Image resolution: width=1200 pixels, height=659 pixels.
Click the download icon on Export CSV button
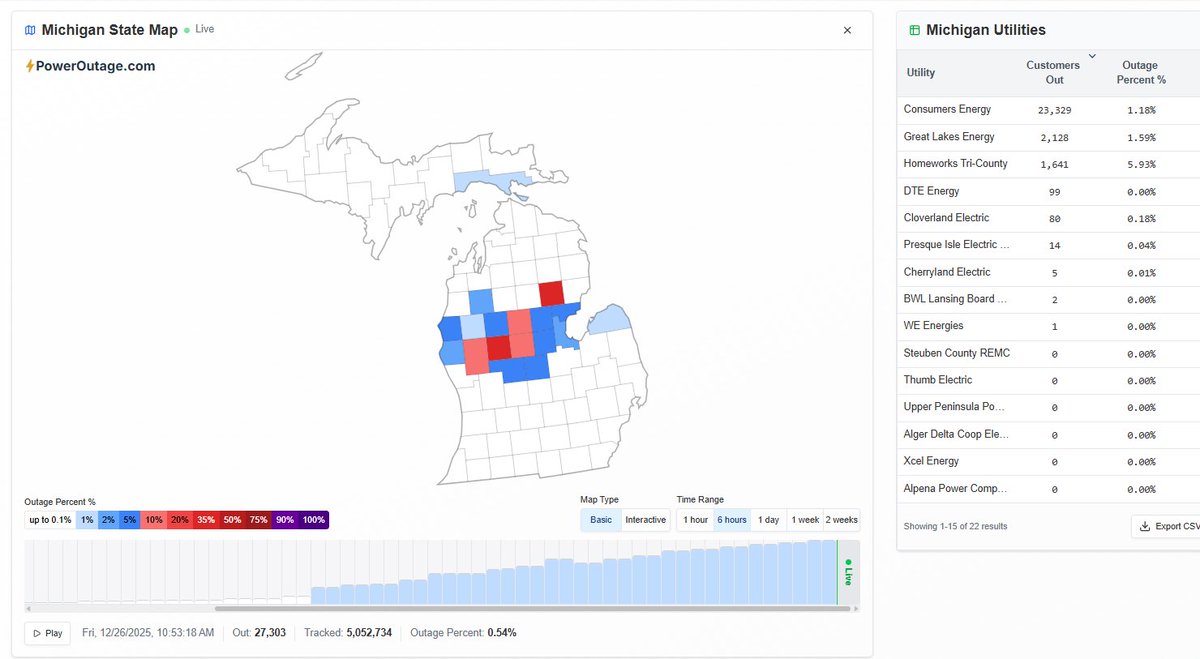1143,525
